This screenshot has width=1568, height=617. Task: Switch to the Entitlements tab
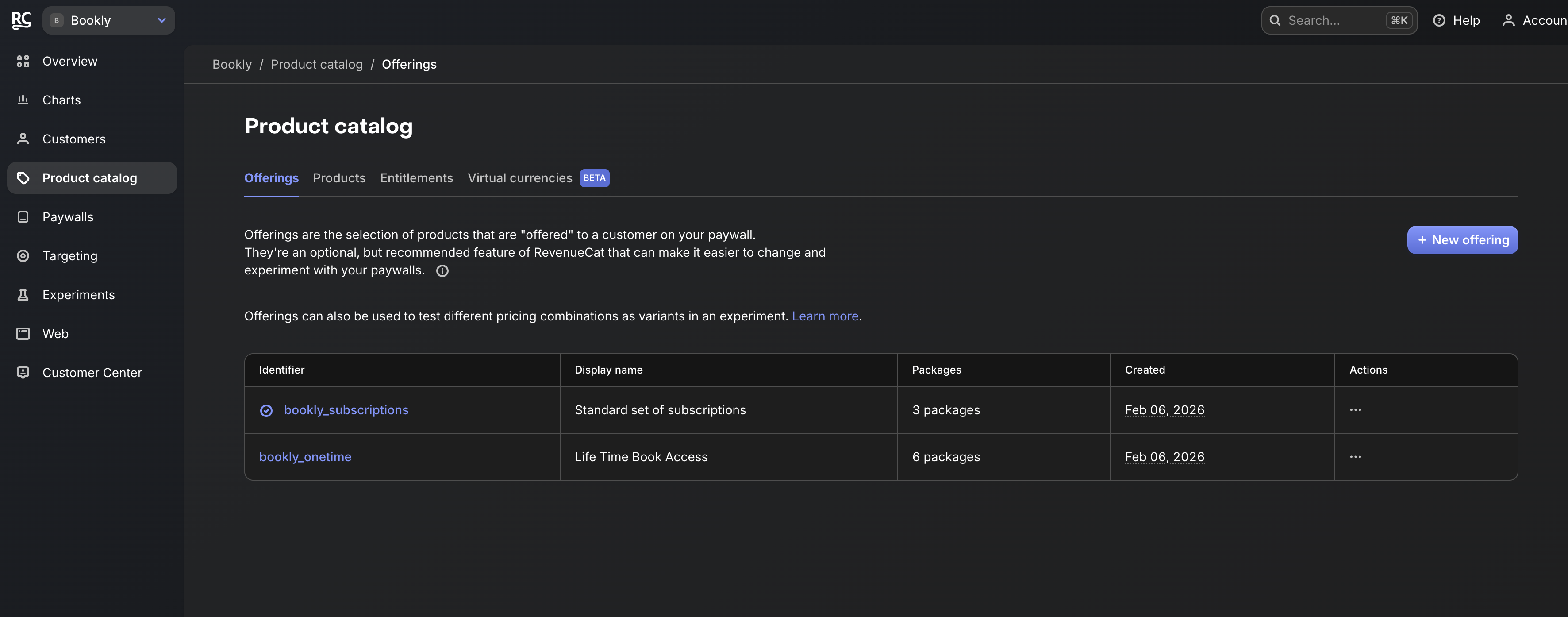[416, 178]
